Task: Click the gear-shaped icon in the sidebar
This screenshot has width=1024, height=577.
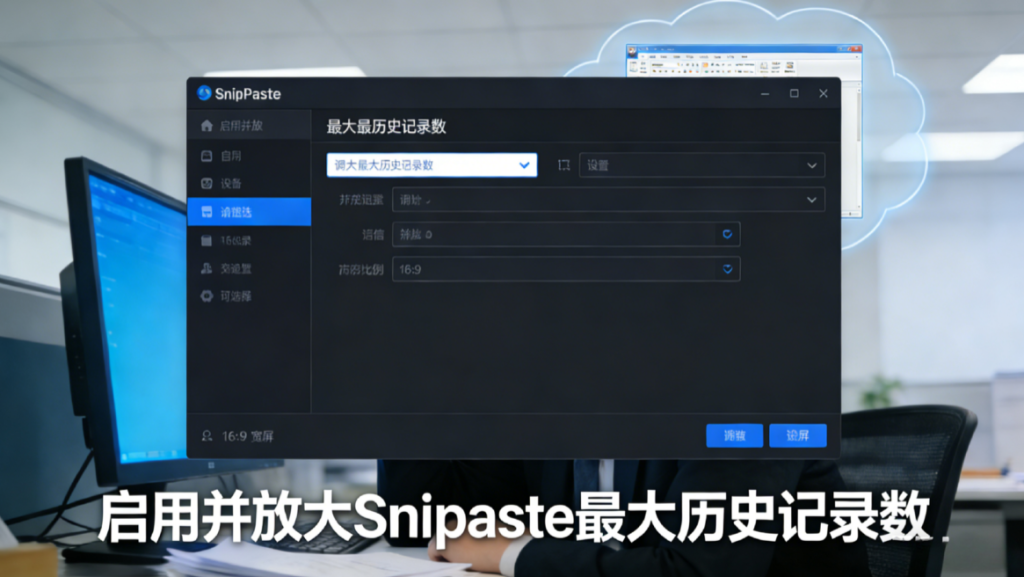Action: click(207, 297)
